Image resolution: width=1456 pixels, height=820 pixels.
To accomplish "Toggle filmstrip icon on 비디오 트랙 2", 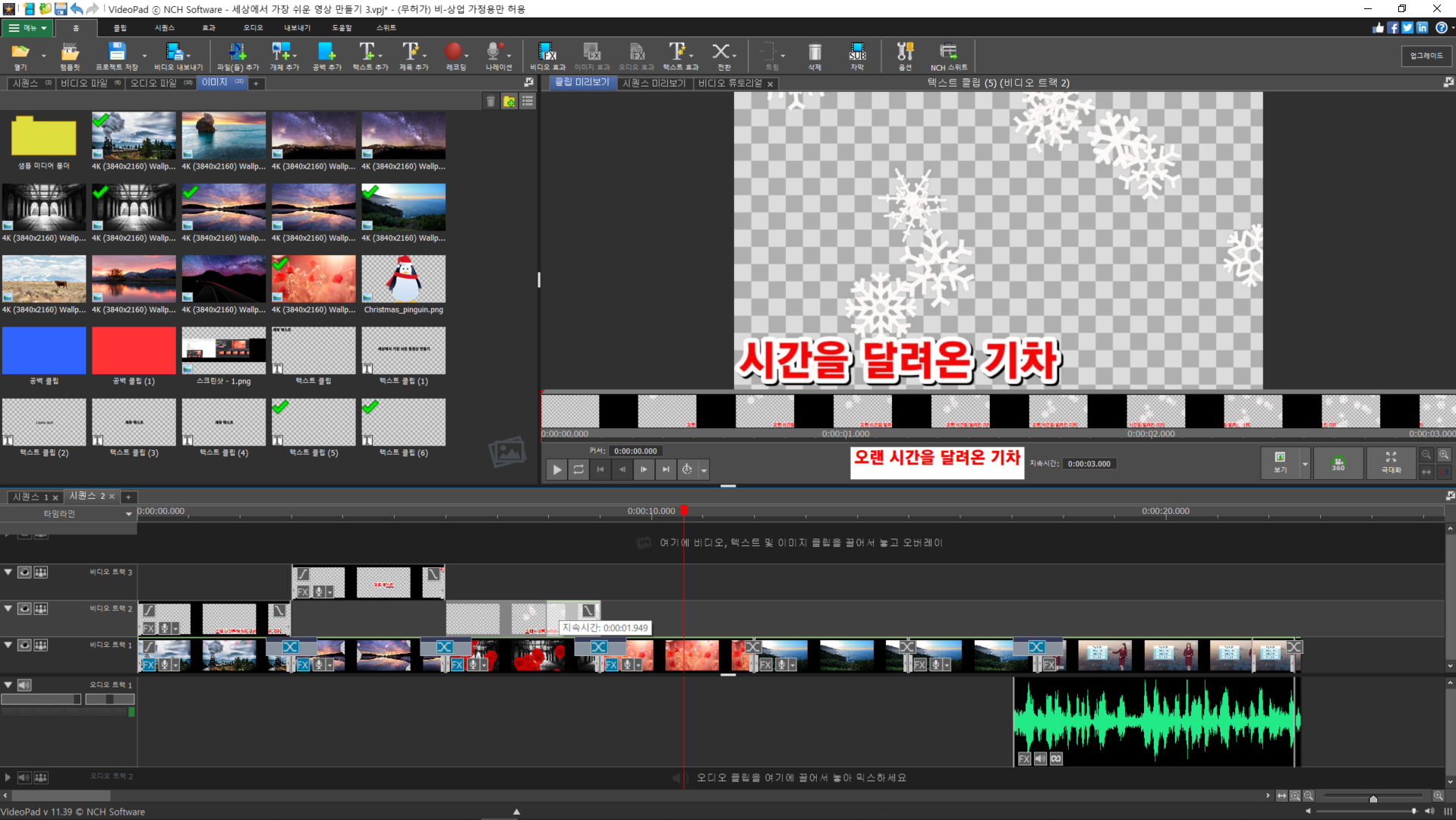I will pyautogui.click(x=41, y=608).
